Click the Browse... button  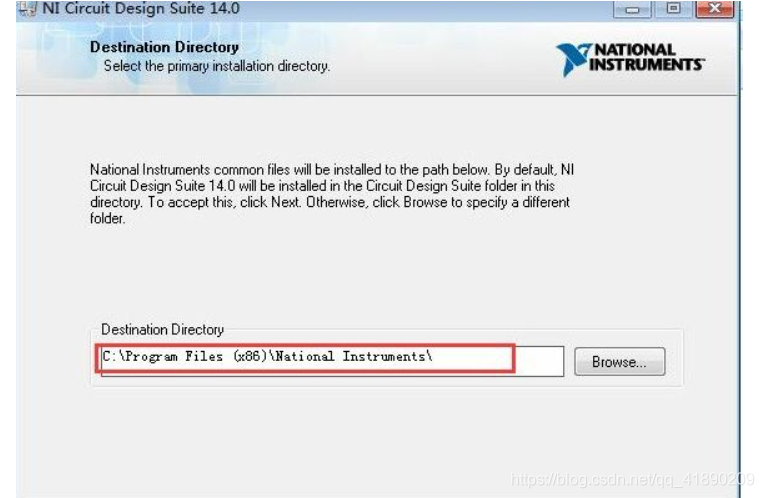tap(619, 362)
